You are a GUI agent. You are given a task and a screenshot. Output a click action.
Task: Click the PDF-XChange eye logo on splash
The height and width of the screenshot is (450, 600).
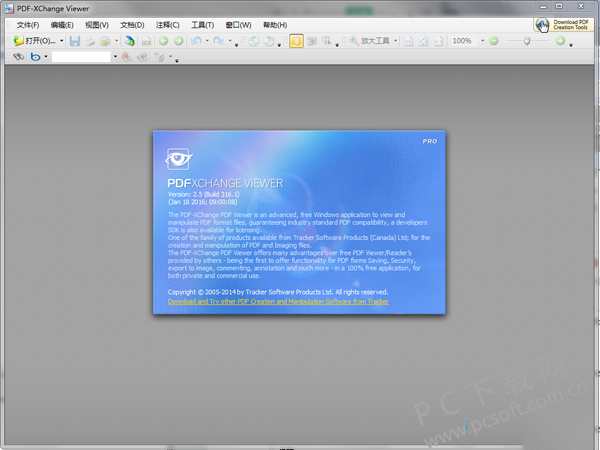tap(178, 159)
